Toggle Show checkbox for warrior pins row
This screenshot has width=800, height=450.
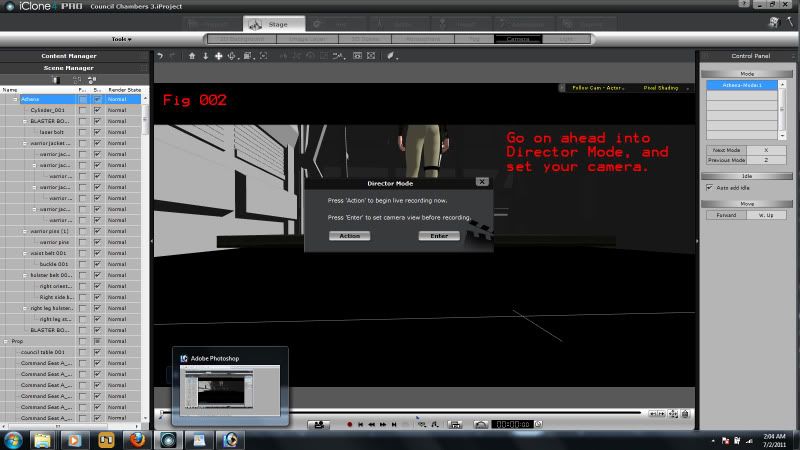97,242
